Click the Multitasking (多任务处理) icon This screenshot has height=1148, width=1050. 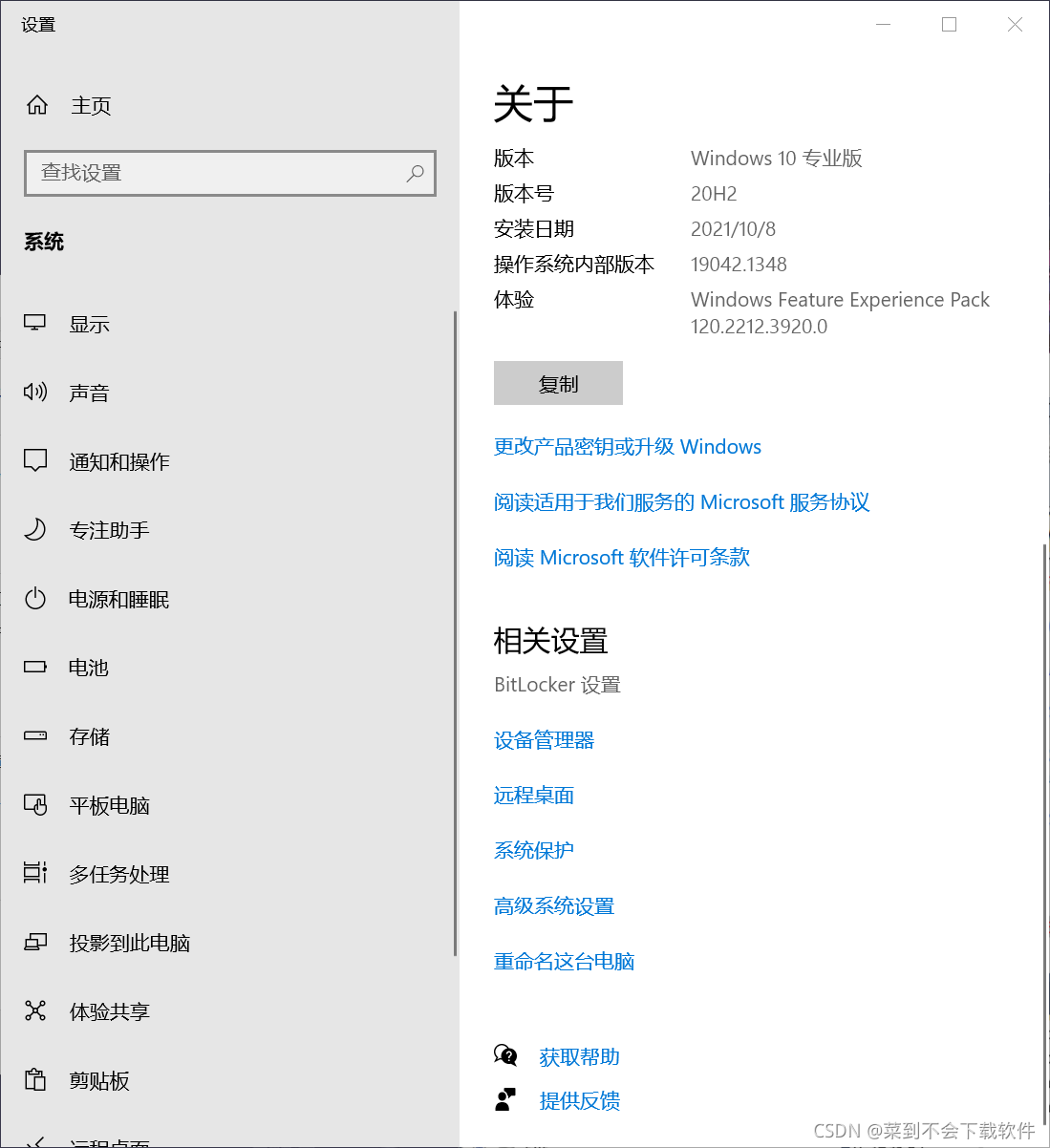pyautogui.click(x=35, y=873)
